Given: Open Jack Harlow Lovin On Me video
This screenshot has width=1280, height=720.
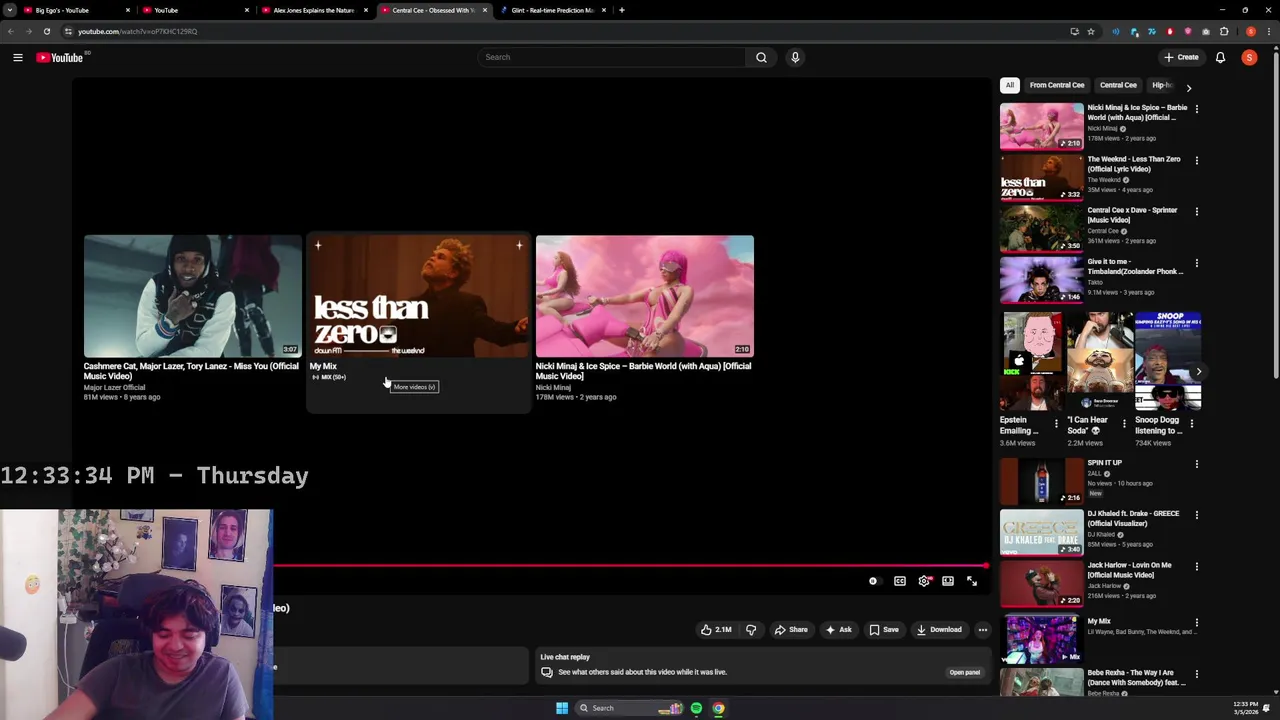Looking at the screenshot, I should pyautogui.click(x=1041, y=583).
